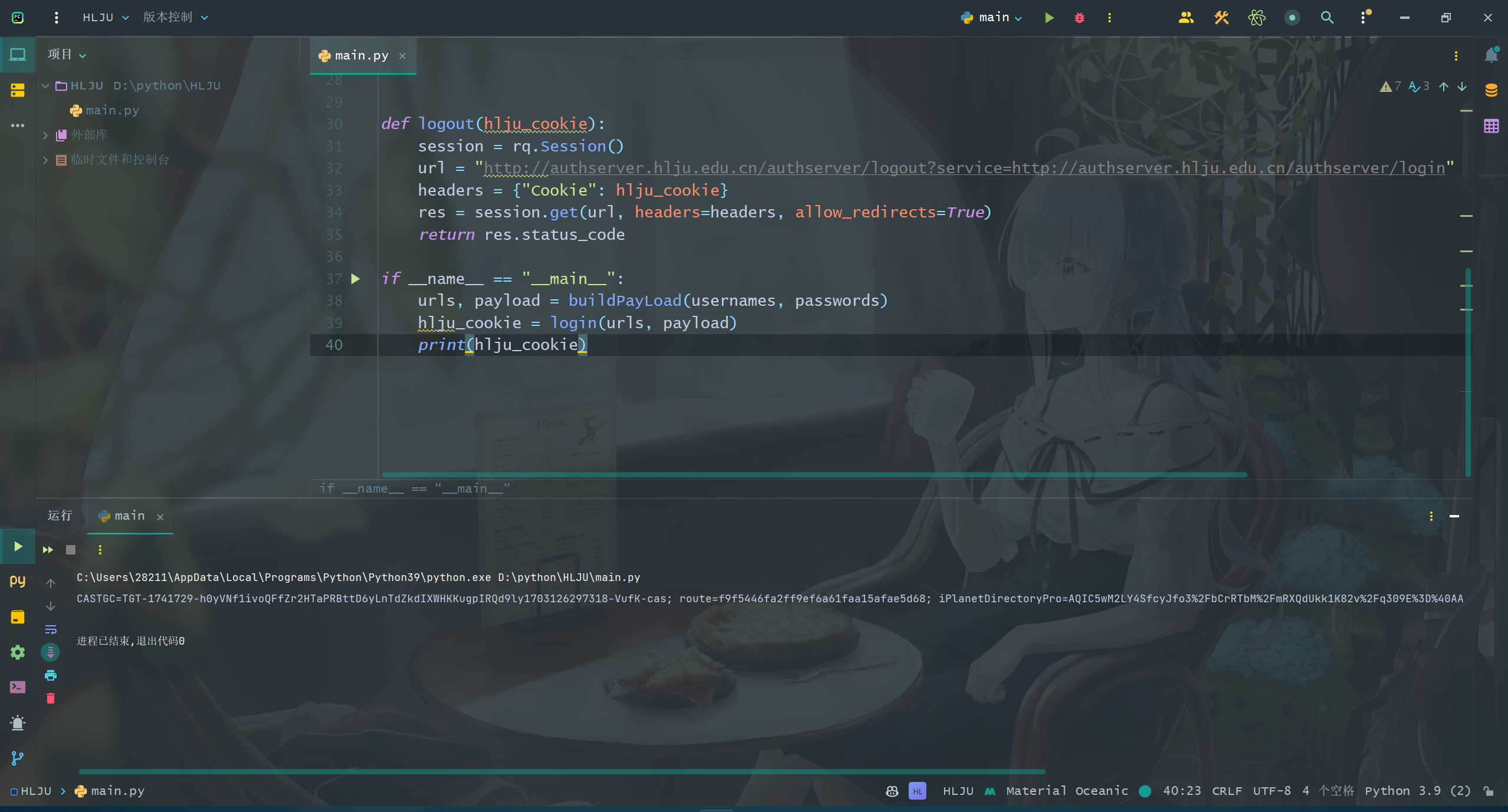The width and height of the screenshot is (1508, 812).
Task: Open the HLJU project dropdown
Action: [105, 18]
